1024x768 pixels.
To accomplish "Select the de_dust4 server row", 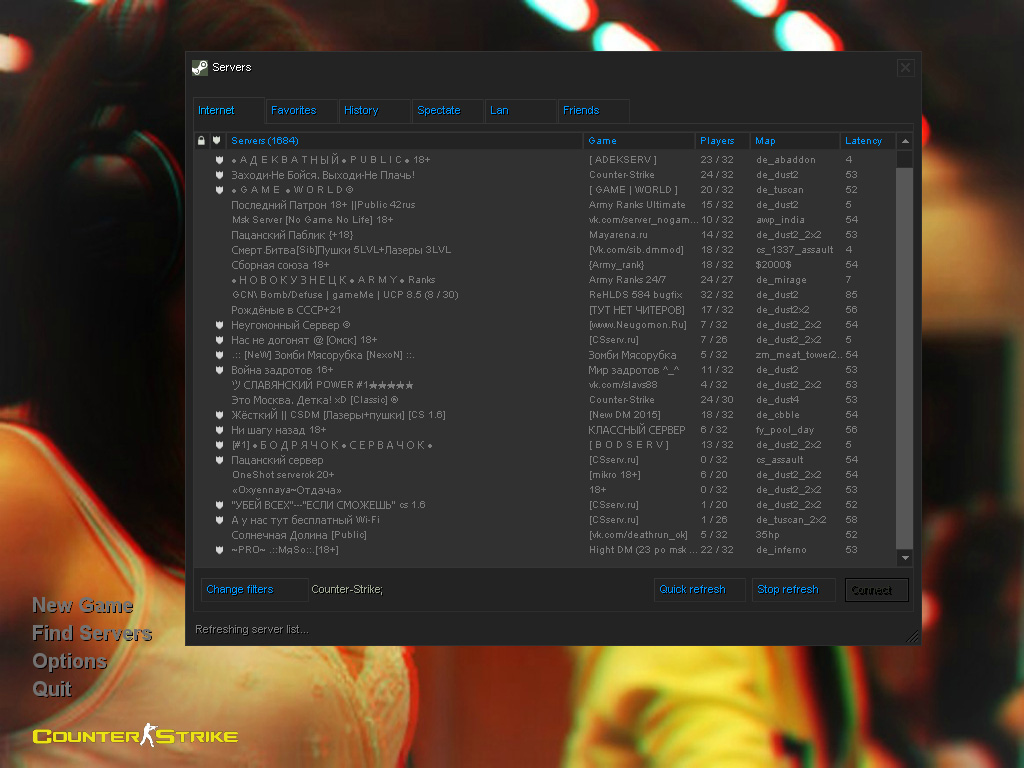I will click(545, 400).
